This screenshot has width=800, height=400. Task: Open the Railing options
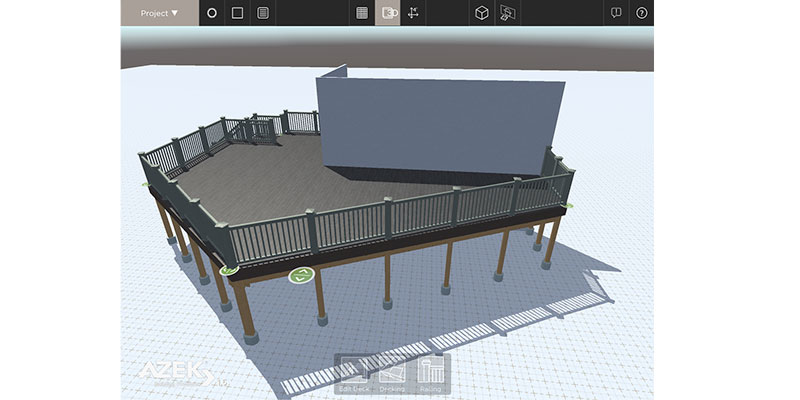[430, 373]
